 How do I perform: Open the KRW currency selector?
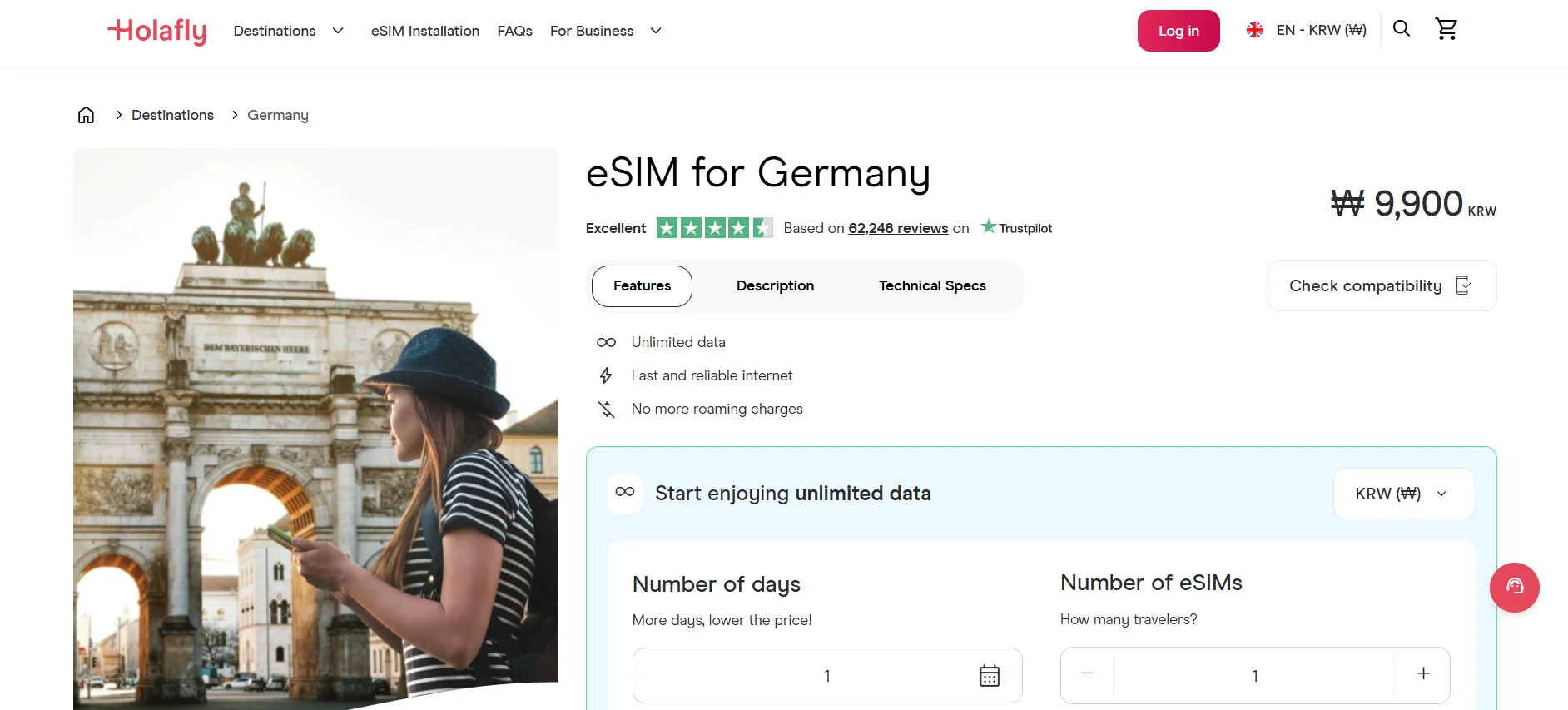point(1403,493)
